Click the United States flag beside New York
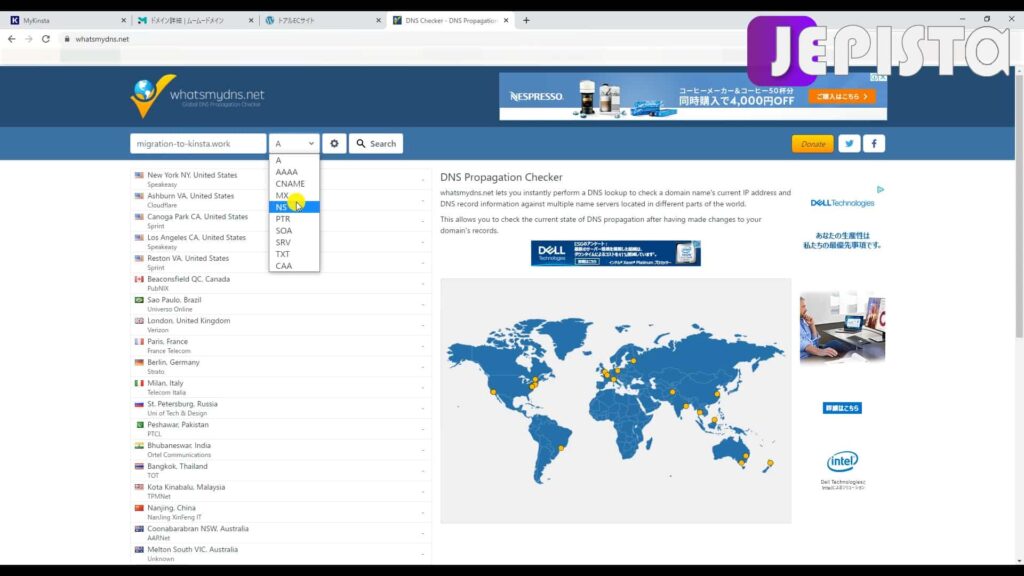Viewport: 1024px width, 576px height. (139, 176)
